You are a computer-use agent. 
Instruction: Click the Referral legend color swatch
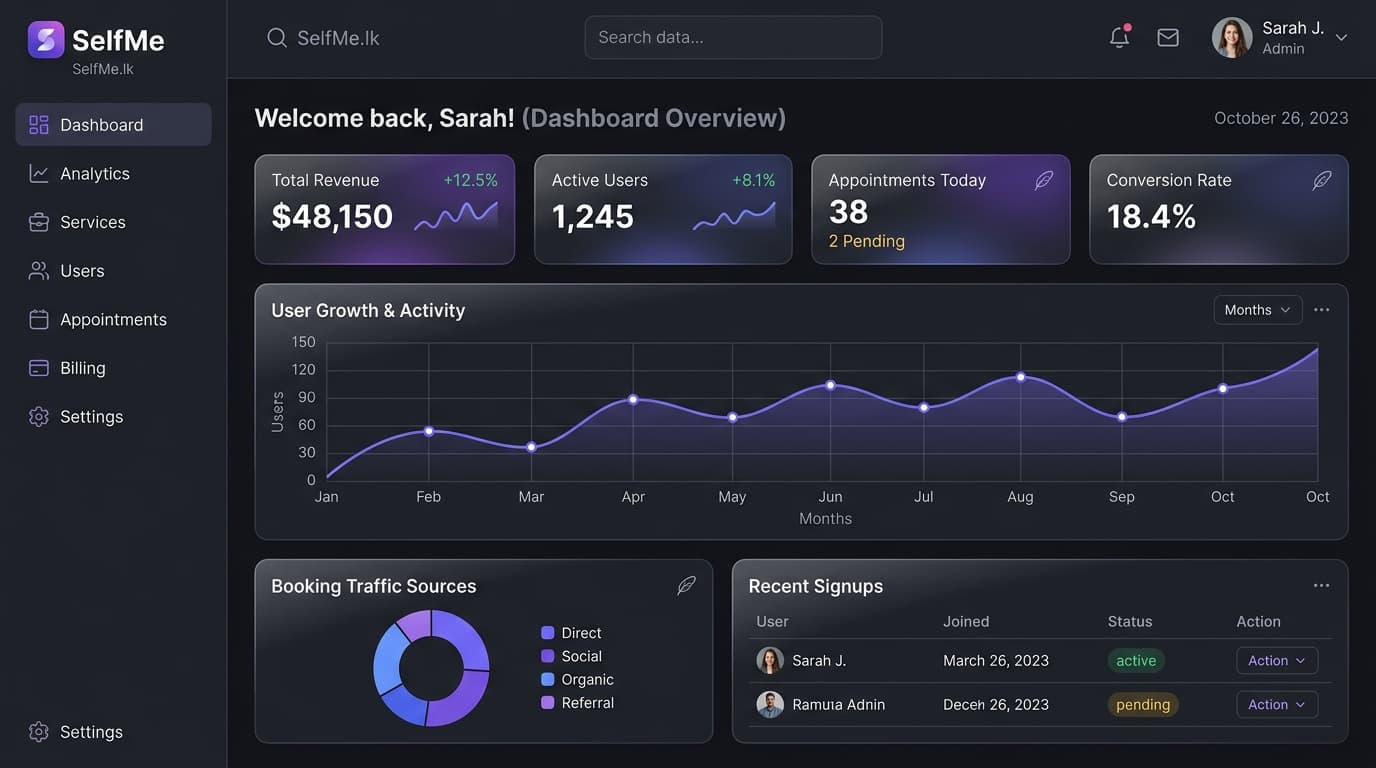(x=547, y=703)
